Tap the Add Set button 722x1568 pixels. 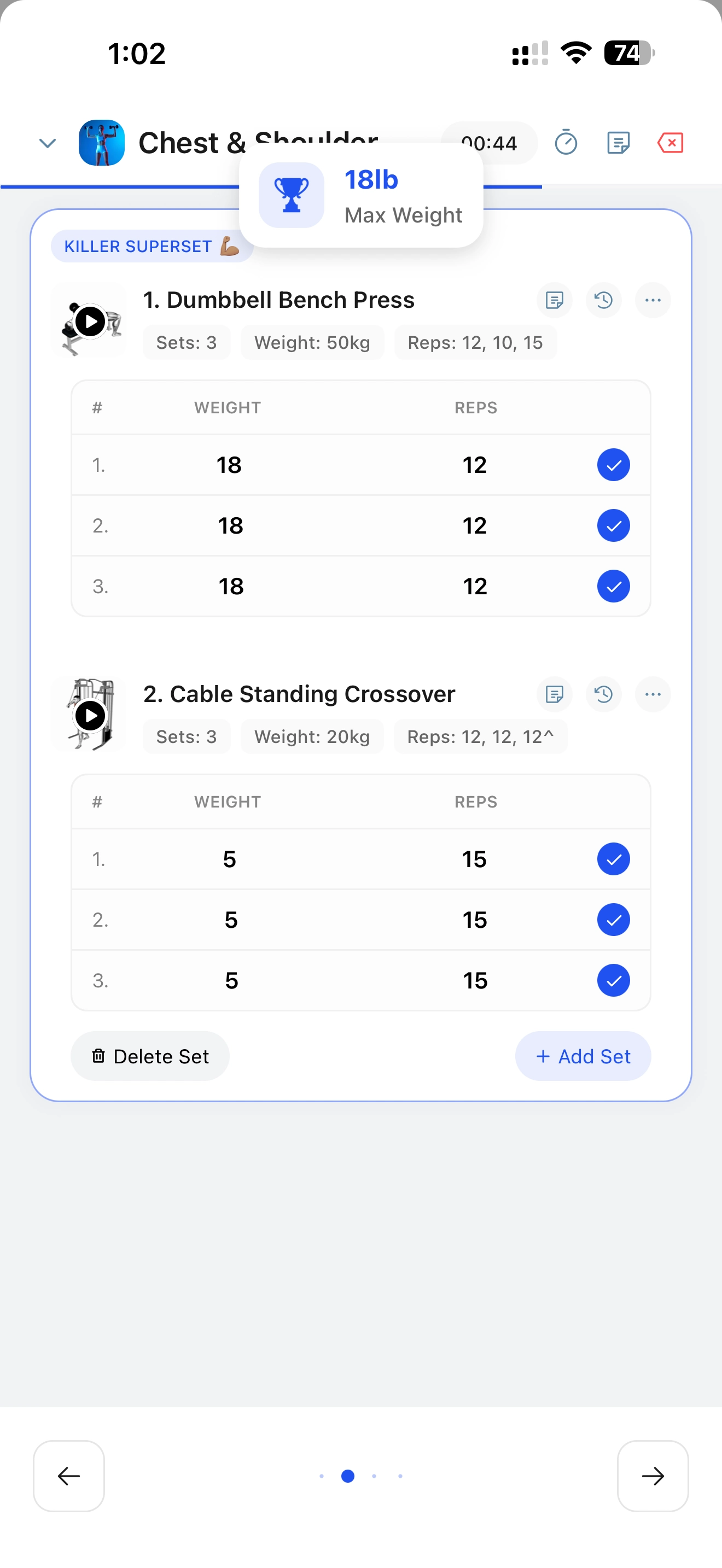click(x=583, y=1056)
